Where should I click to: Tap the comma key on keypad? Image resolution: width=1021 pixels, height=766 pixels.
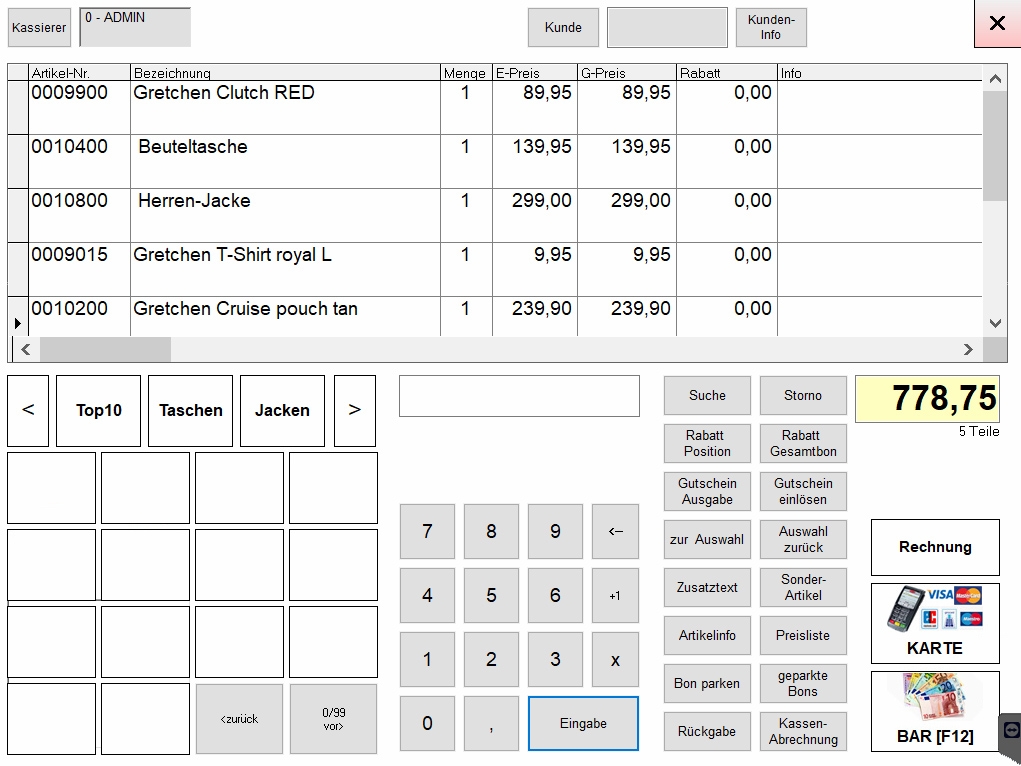coord(491,723)
